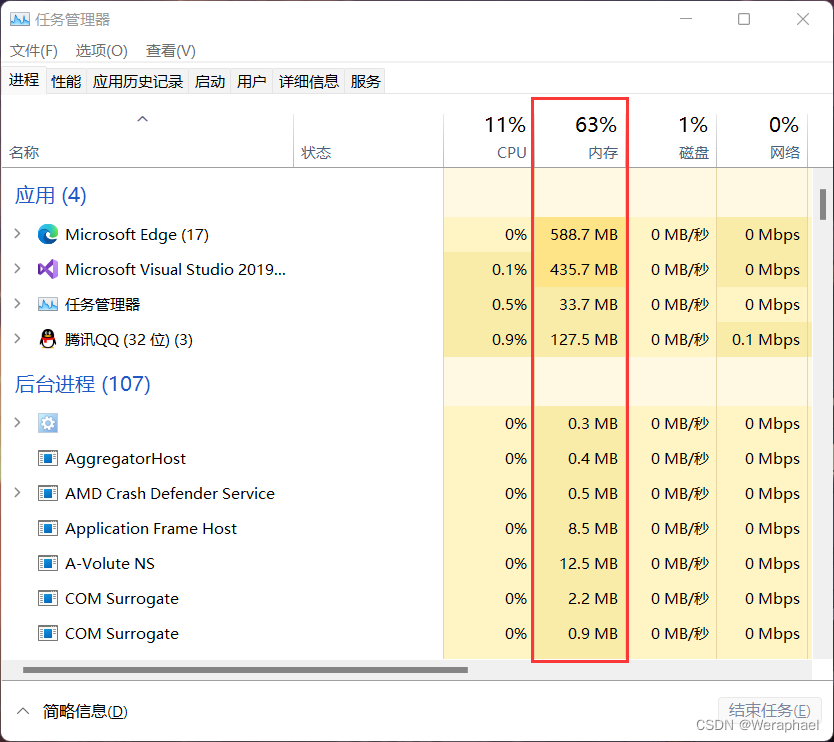Click the vertical scrollbar thumb
This screenshot has width=834, height=742.
coord(823,204)
